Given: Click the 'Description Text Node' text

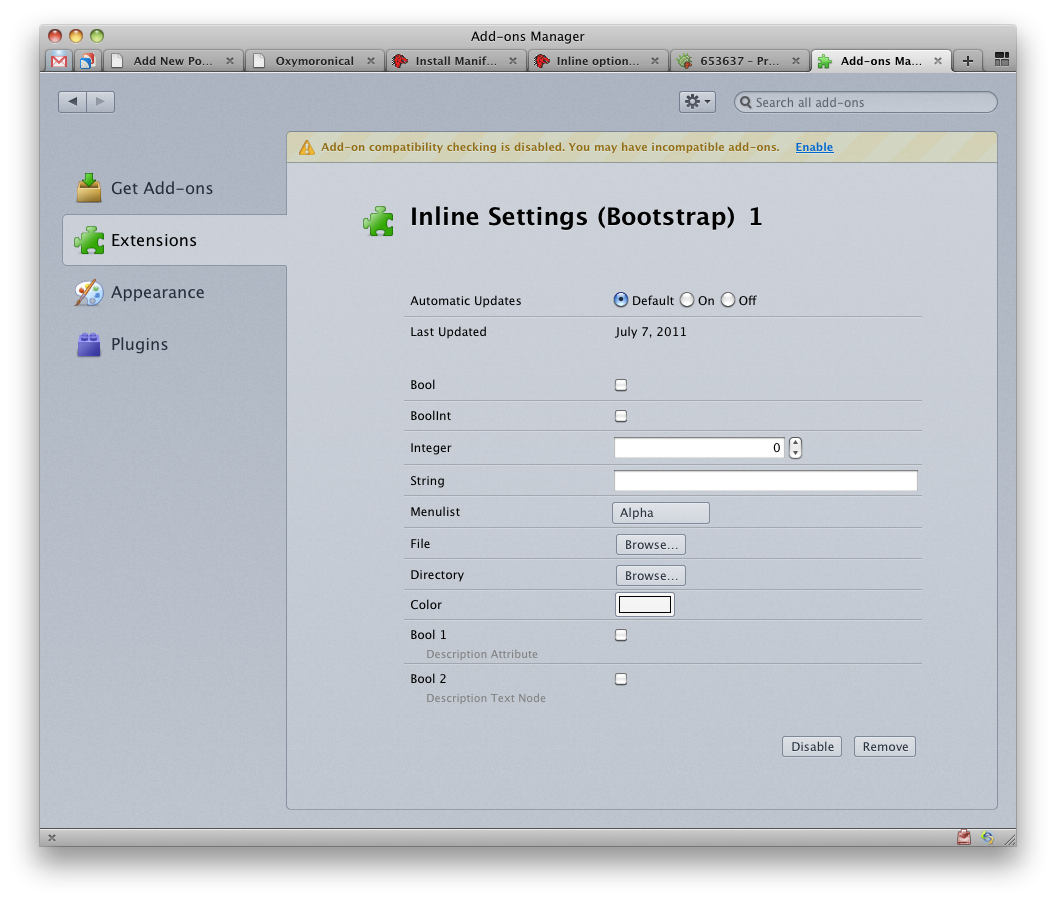Looking at the screenshot, I should (x=486, y=698).
